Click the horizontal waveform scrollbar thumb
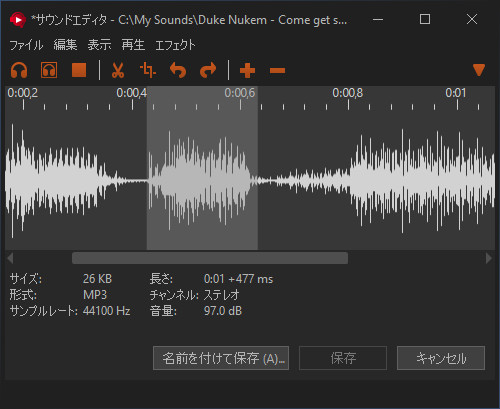This screenshot has height=409, width=500. (210, 258)
